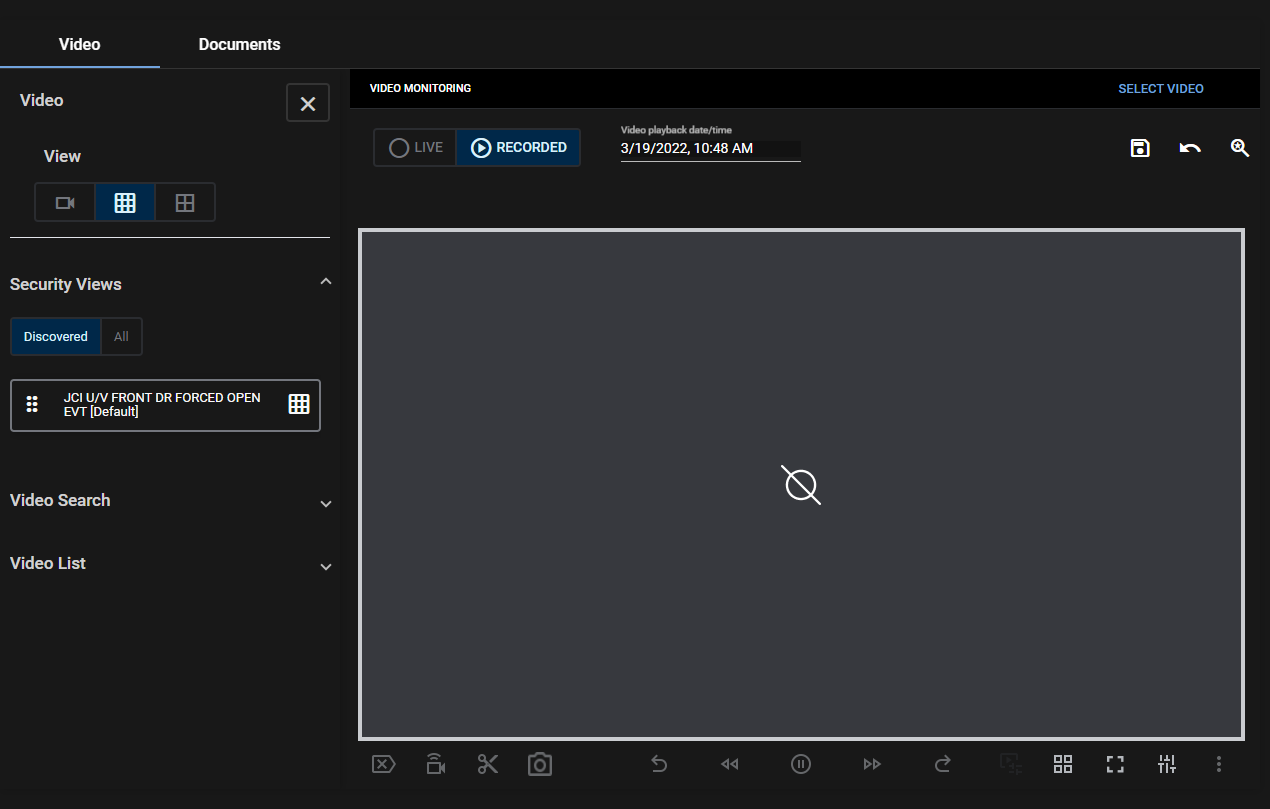Expand the Video Search section
This screenshot has width=1270, height=809.
[x=325, y=503]
